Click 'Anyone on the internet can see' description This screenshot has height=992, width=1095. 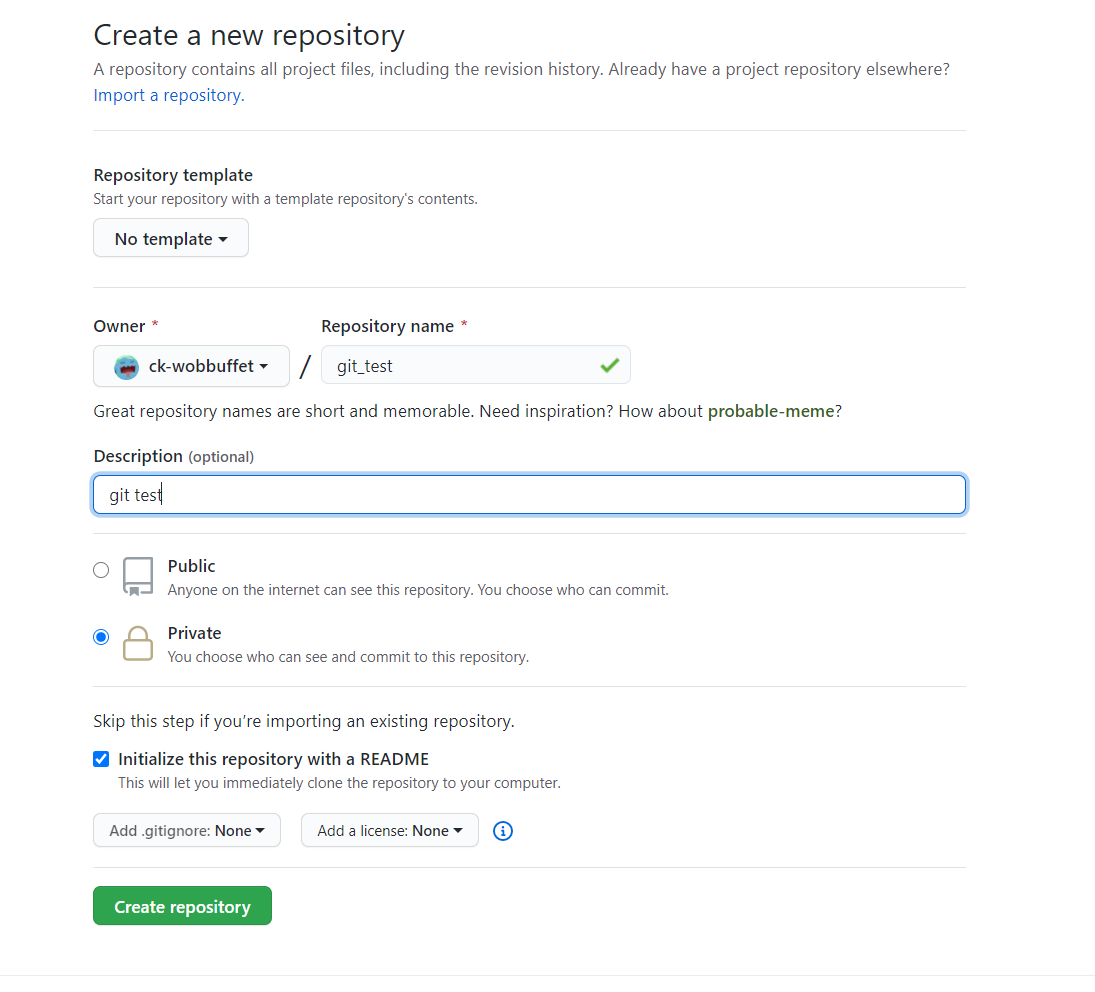tap(418, 590)
